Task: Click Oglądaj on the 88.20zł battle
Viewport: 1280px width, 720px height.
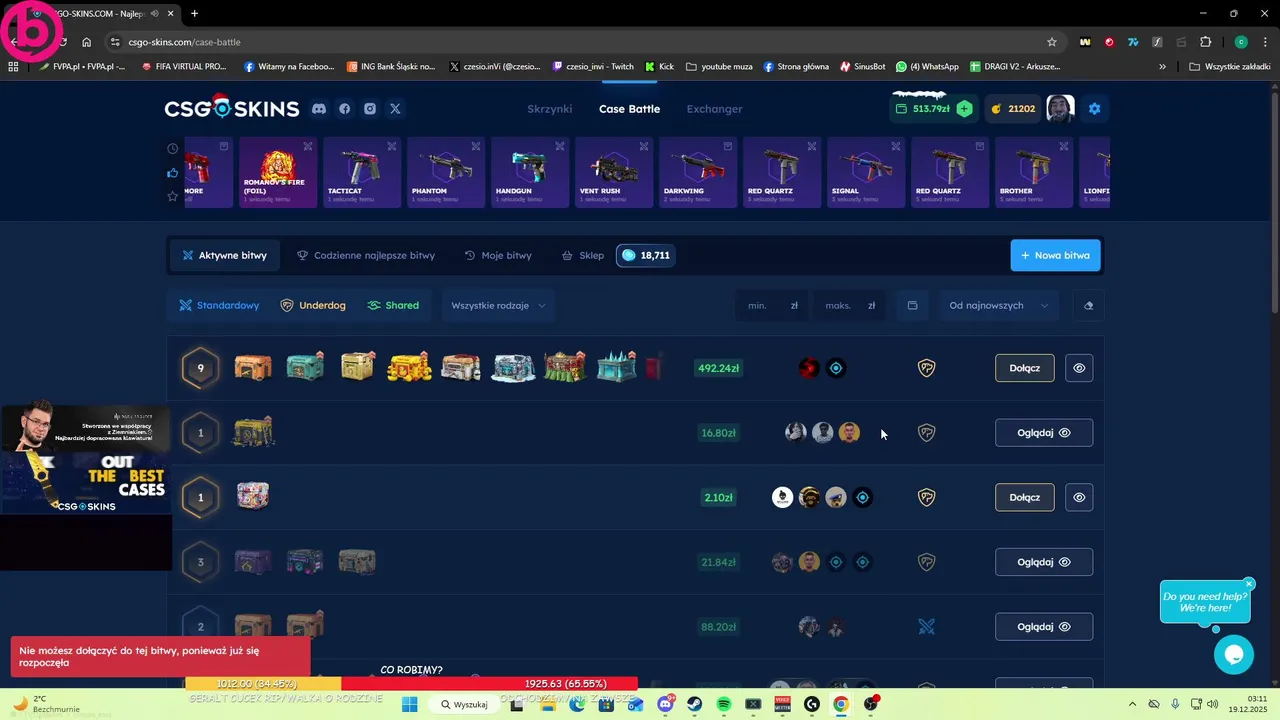Action: 1044,627
